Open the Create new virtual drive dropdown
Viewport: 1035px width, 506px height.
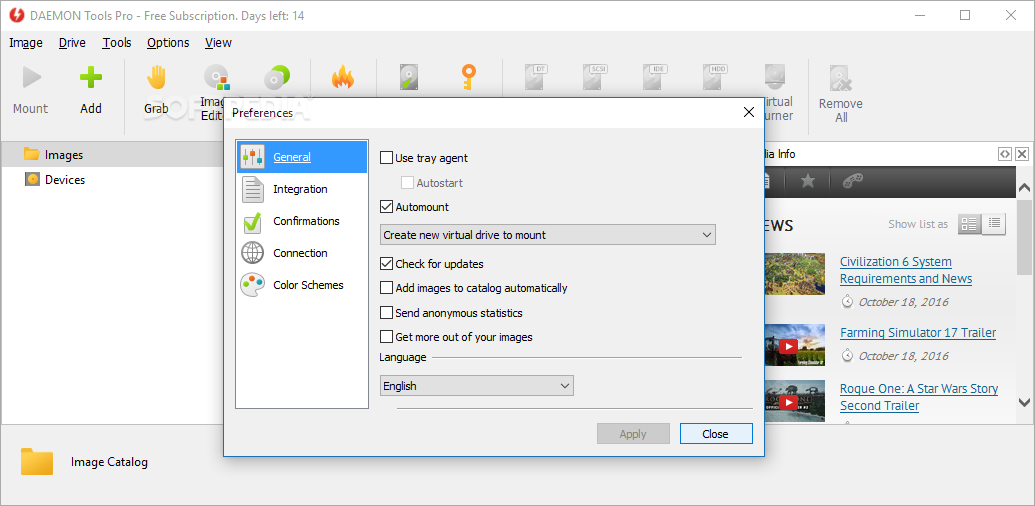click(x=548, y=235)
